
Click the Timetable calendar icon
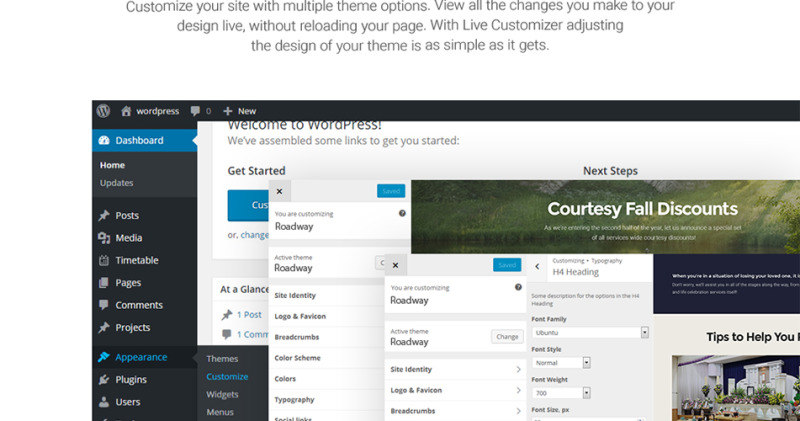click(104, 260)
